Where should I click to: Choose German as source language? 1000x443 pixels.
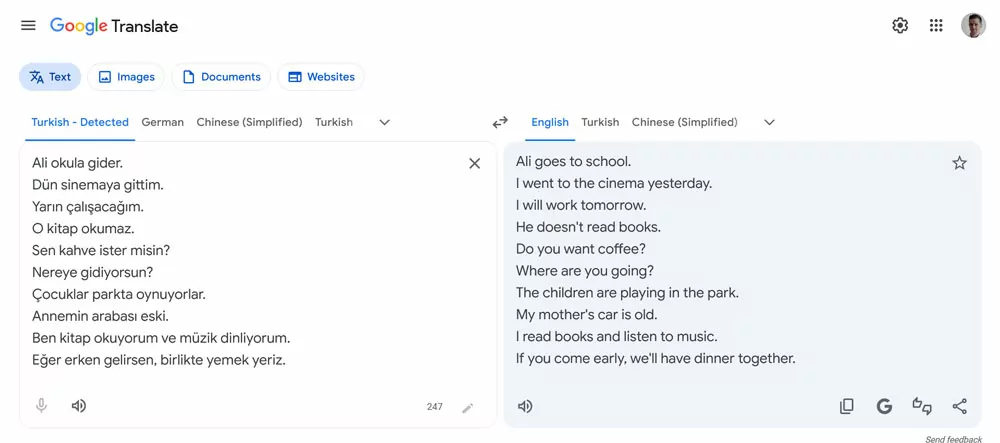[163, 122]
